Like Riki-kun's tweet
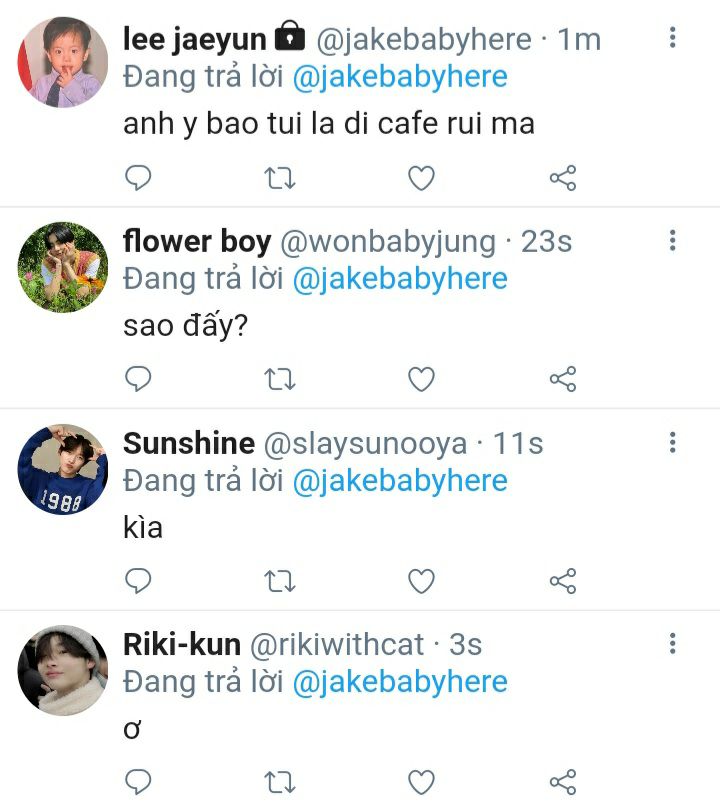Screen dimensions: 720x809 click(x=421, y=782)
